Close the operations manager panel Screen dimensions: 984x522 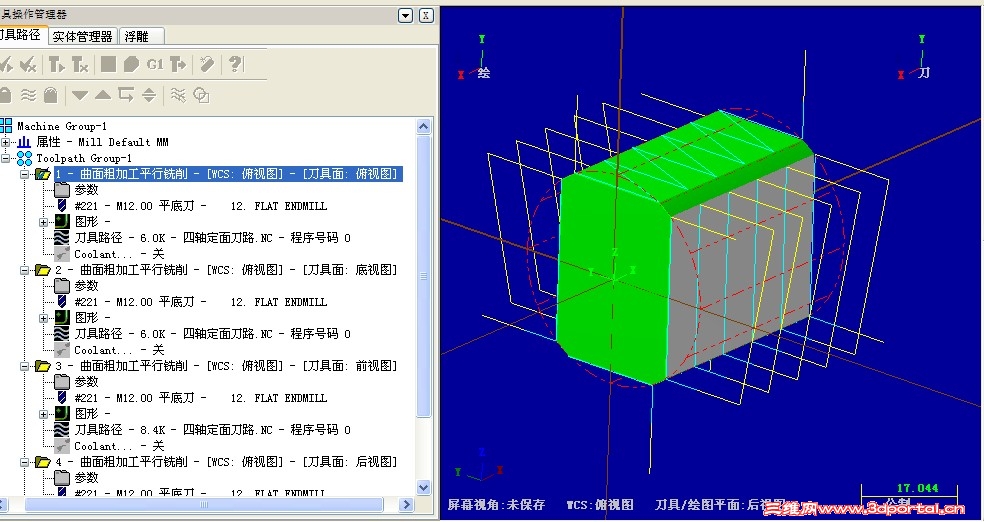click(426, 15)
